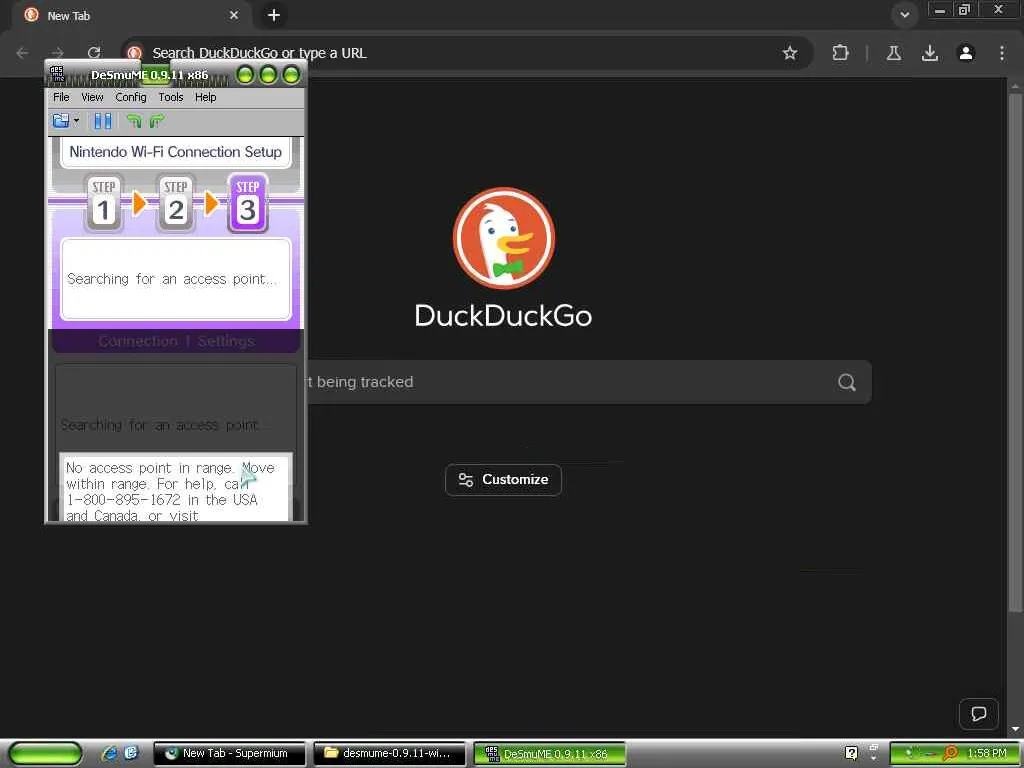Switch to New Tab - Supermium taskbar button
This screenshot has width=1024, height=768.
coord(229,754)
